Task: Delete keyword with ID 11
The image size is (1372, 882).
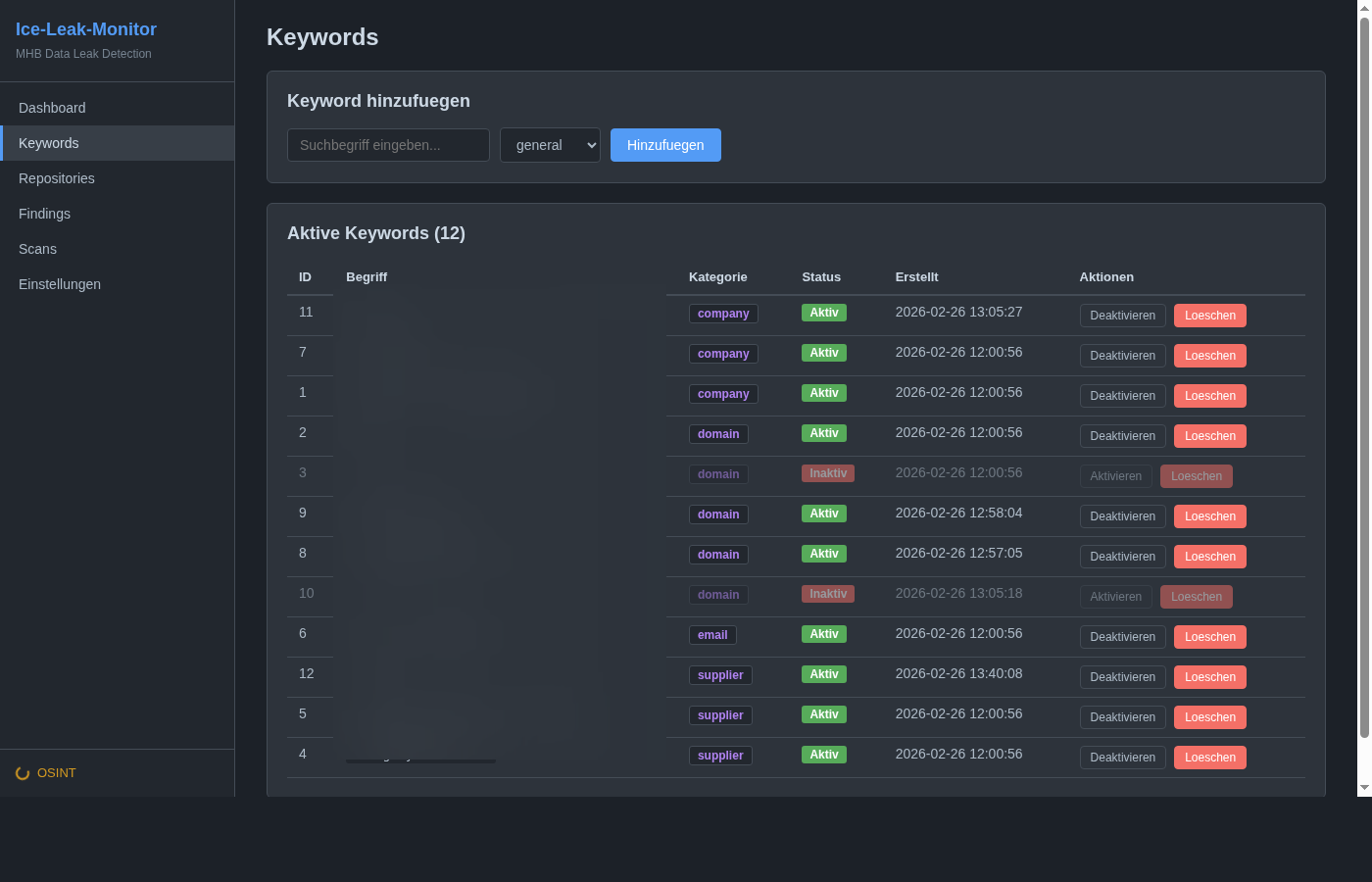Action: (x=1210, y=316)
